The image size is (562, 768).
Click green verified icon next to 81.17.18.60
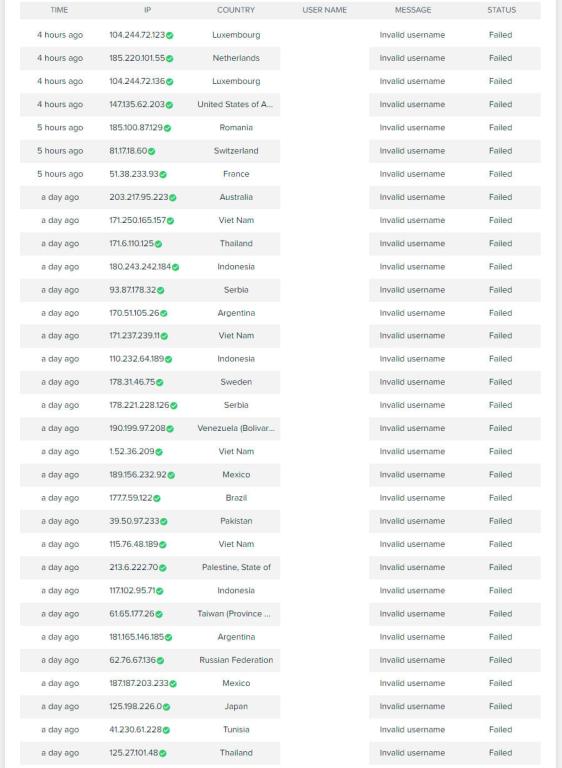point(151,151)
